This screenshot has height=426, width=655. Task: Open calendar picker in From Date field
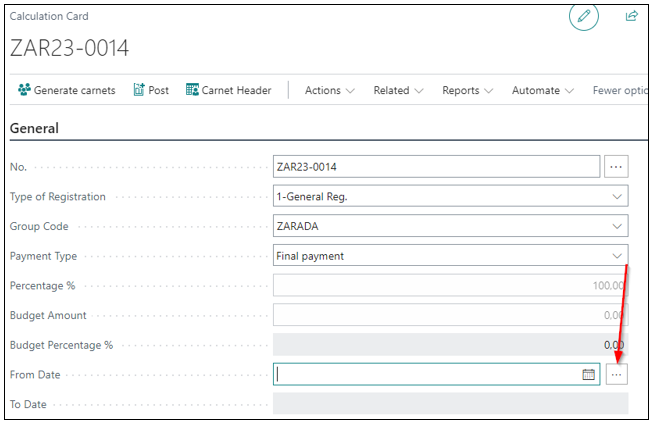(589, 374)
